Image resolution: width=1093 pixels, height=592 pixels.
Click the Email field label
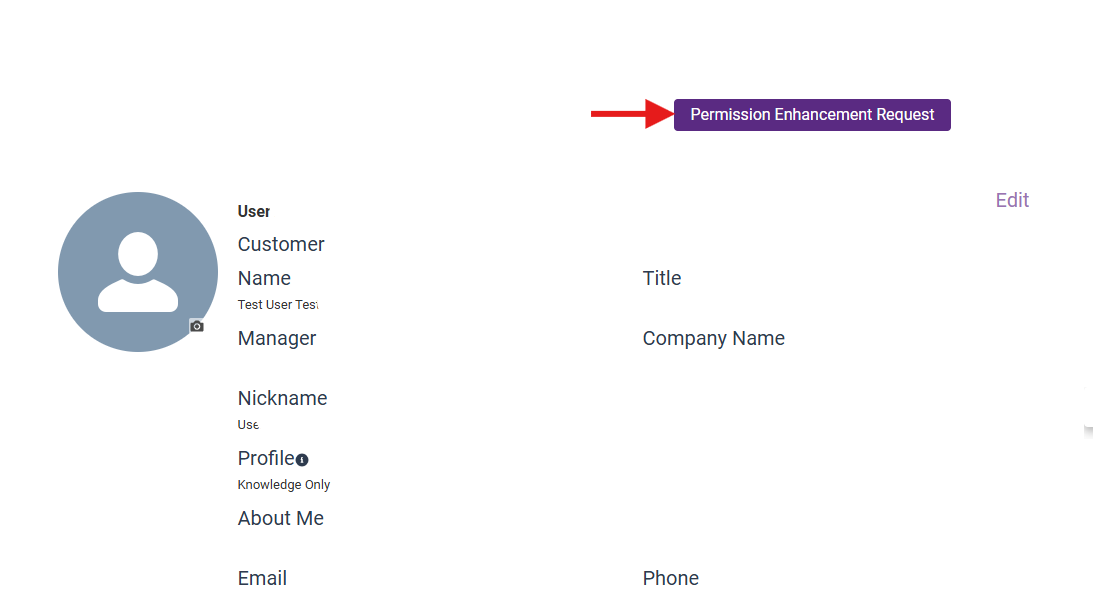(x=262, y=578)
